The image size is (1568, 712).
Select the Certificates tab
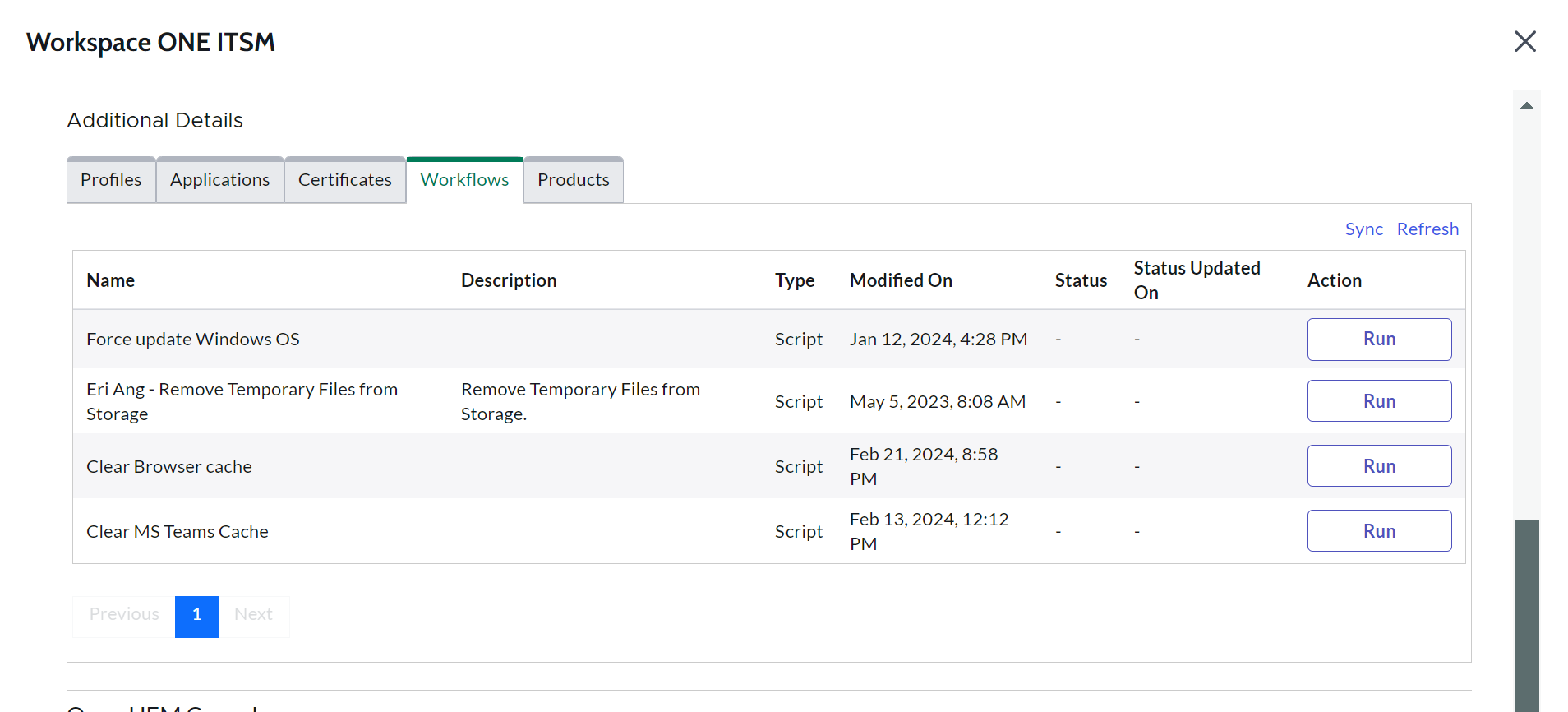pos(344,180)
